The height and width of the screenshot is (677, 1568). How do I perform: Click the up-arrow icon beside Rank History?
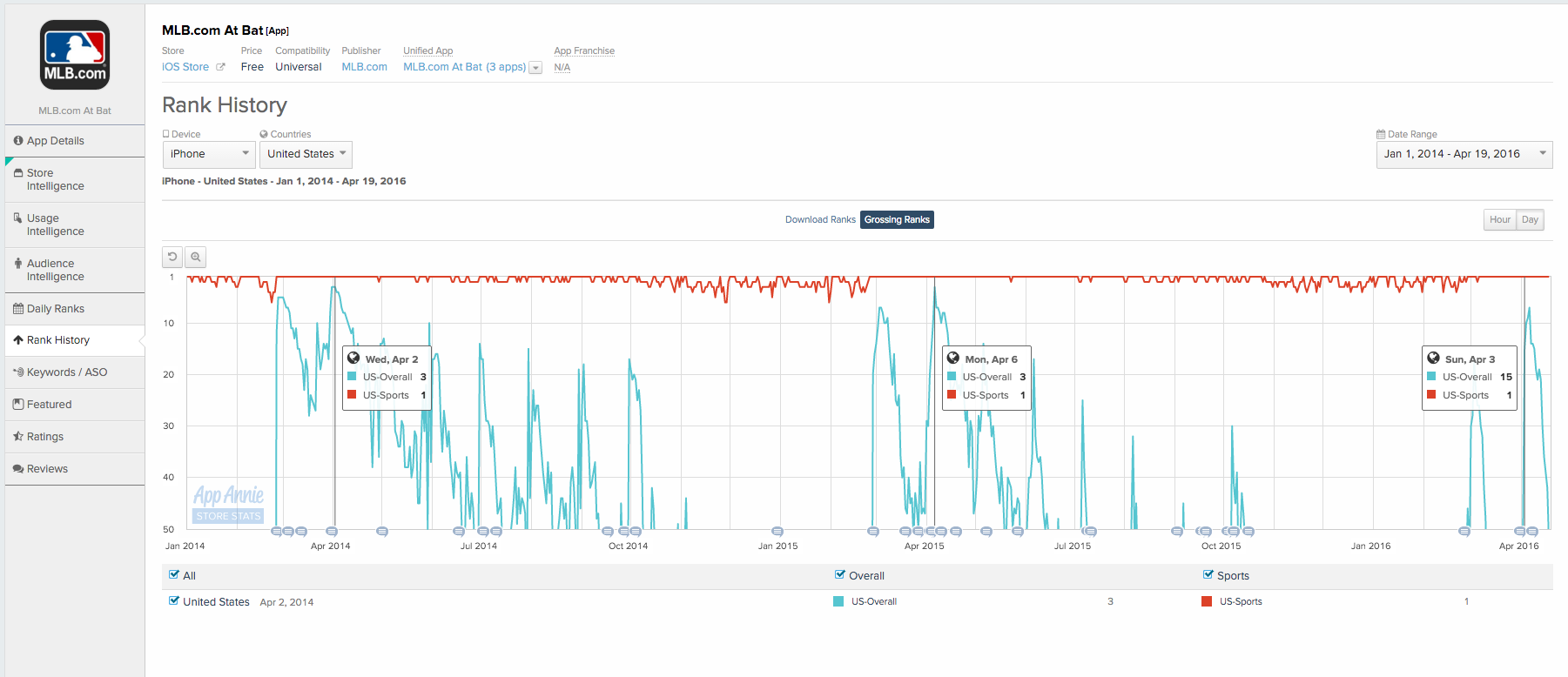point(18,339)
